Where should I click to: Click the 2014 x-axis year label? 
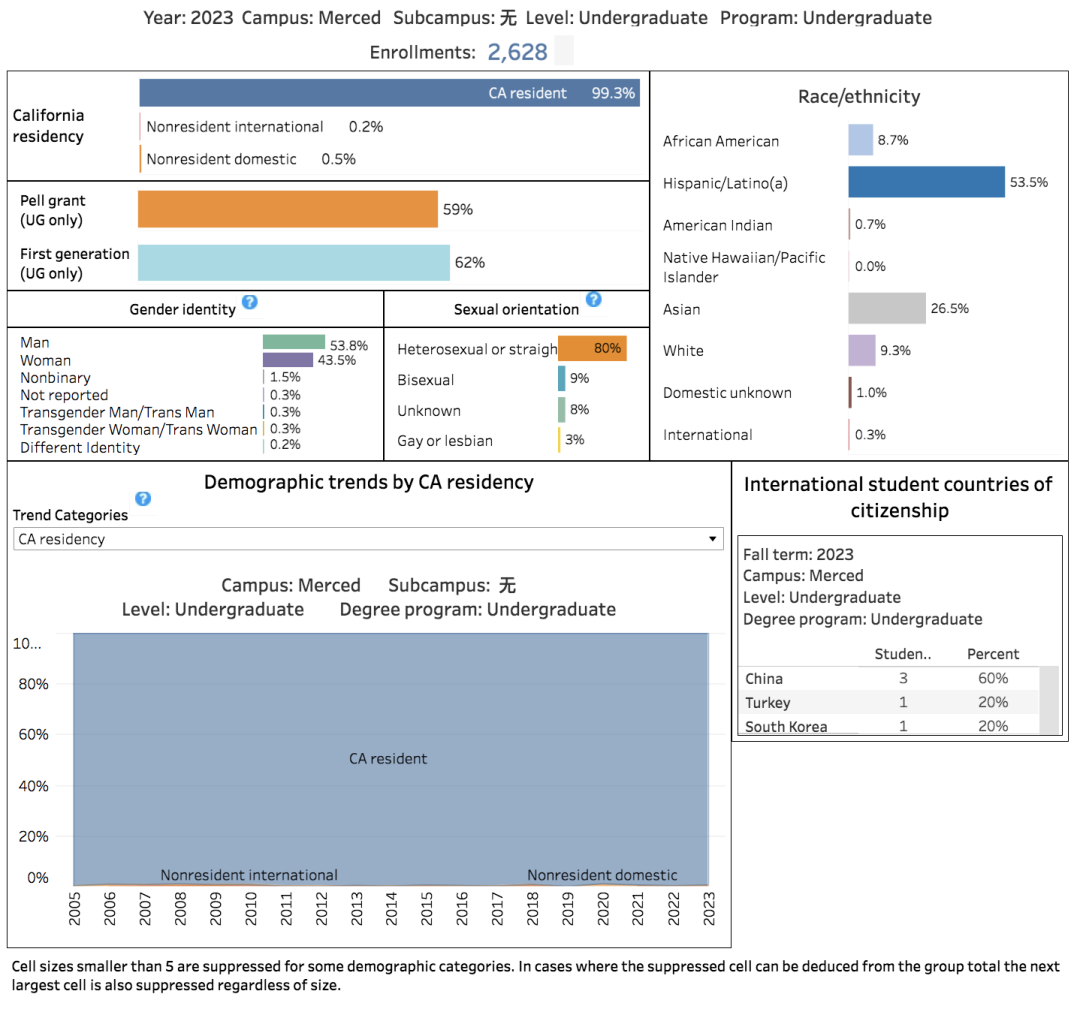click(391, 908)
